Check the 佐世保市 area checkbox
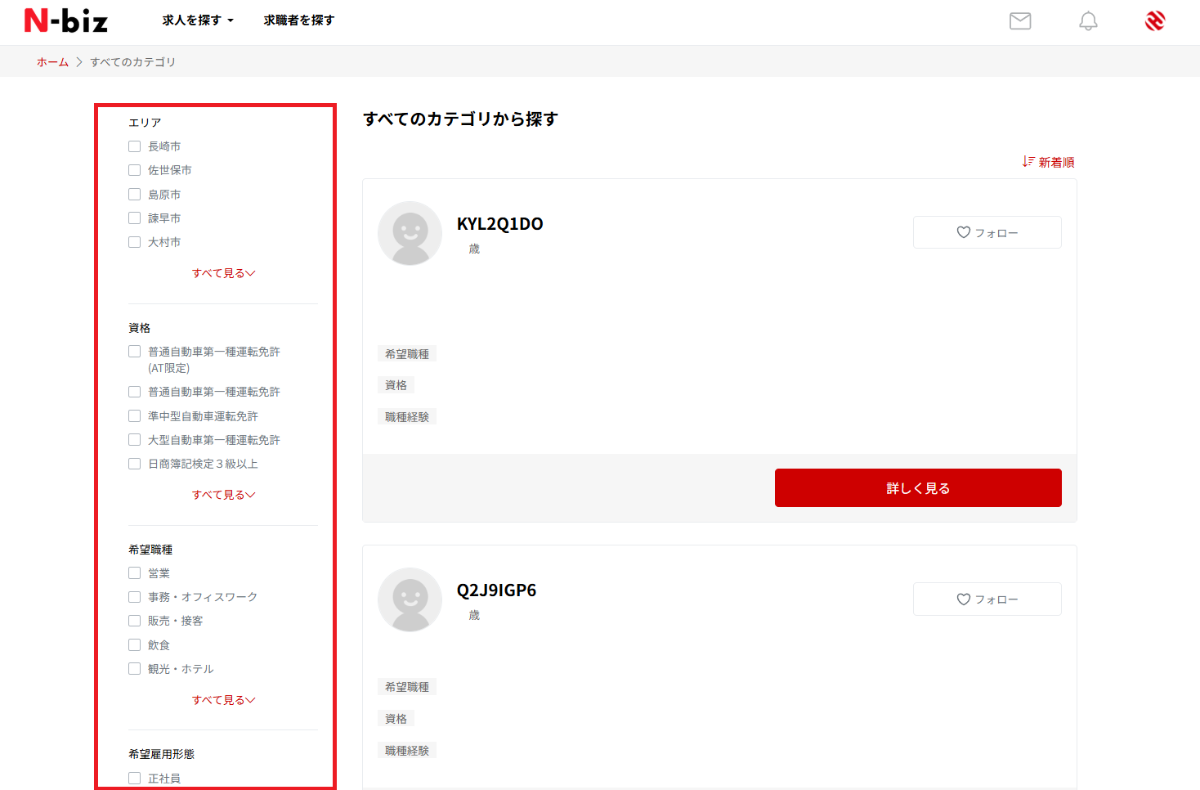1200x790 pixels. coord(134,170)
